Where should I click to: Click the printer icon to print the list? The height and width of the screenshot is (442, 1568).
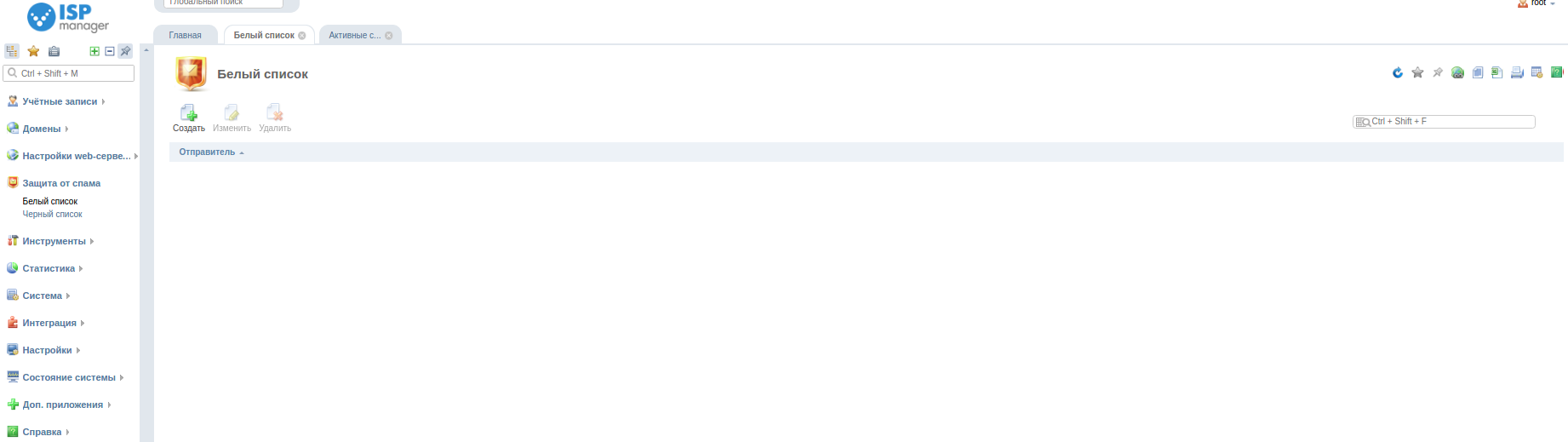1517,72
